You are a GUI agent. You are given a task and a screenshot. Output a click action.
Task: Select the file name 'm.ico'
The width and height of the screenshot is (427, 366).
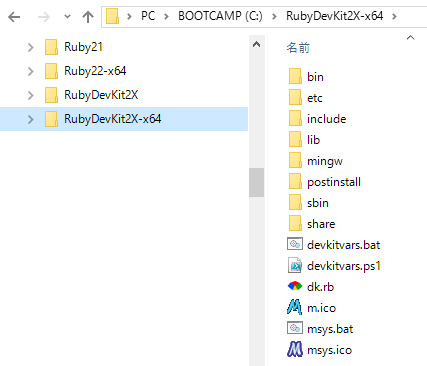coord(321,308)
